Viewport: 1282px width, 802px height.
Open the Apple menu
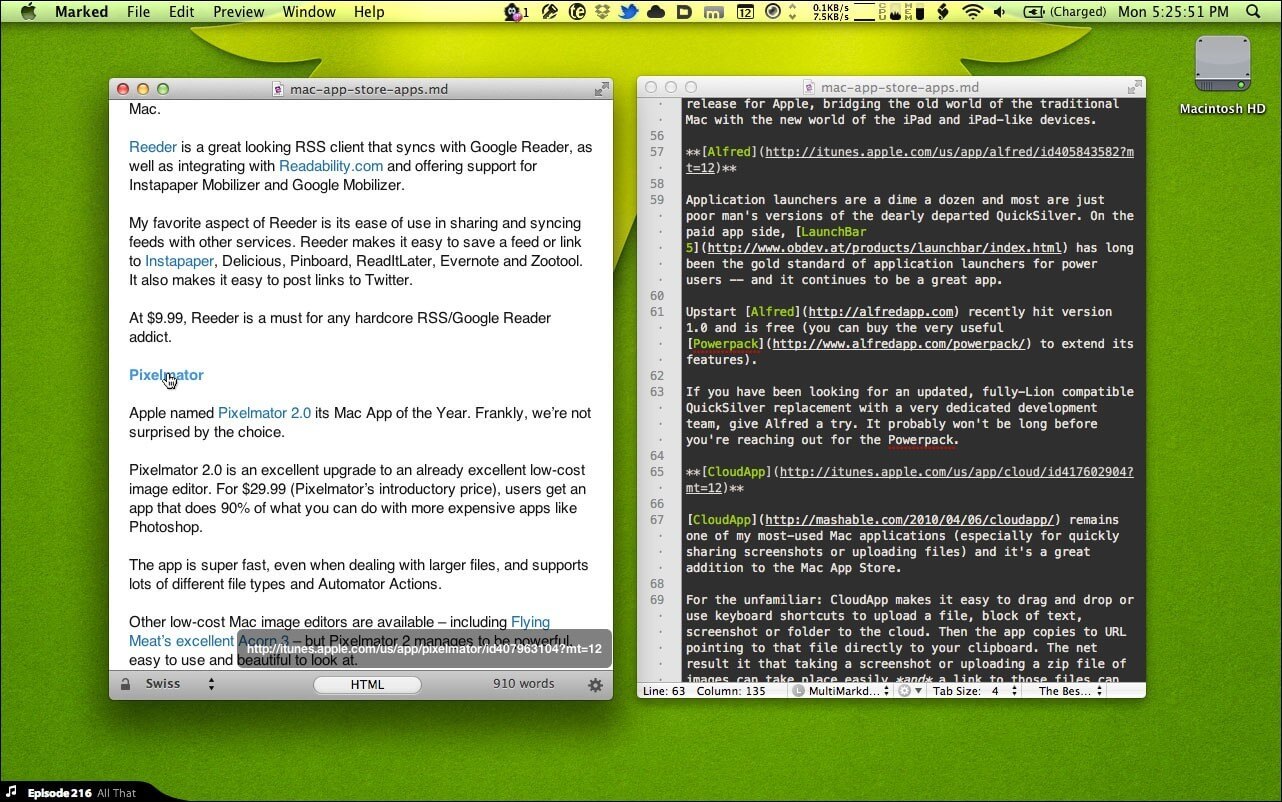[27, 12]
